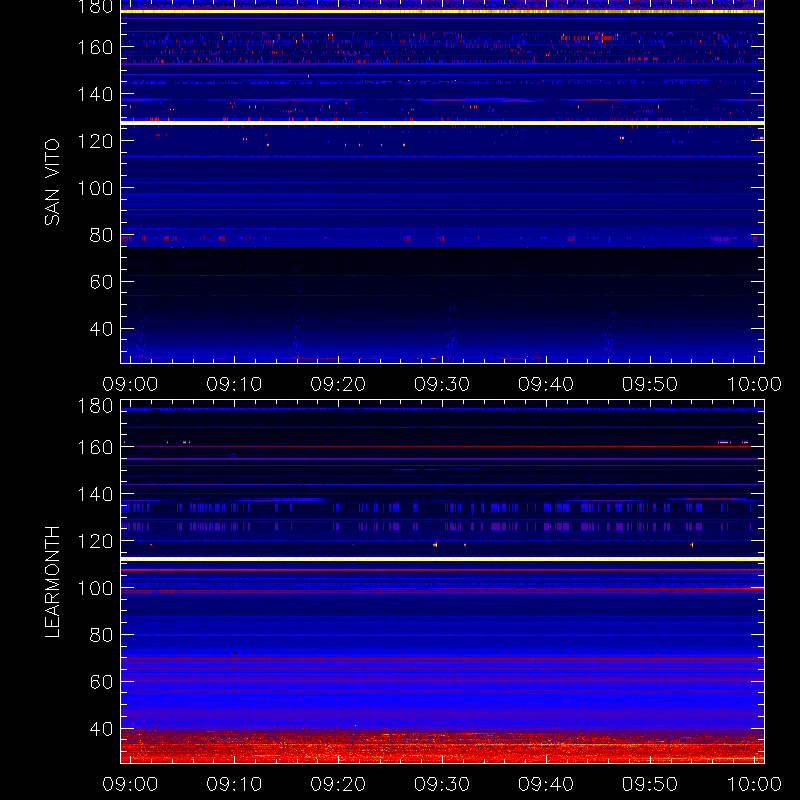
Task: Click 09:50 time label under San Vito plot
Action: pyautogui.click(x=650, y=384)
